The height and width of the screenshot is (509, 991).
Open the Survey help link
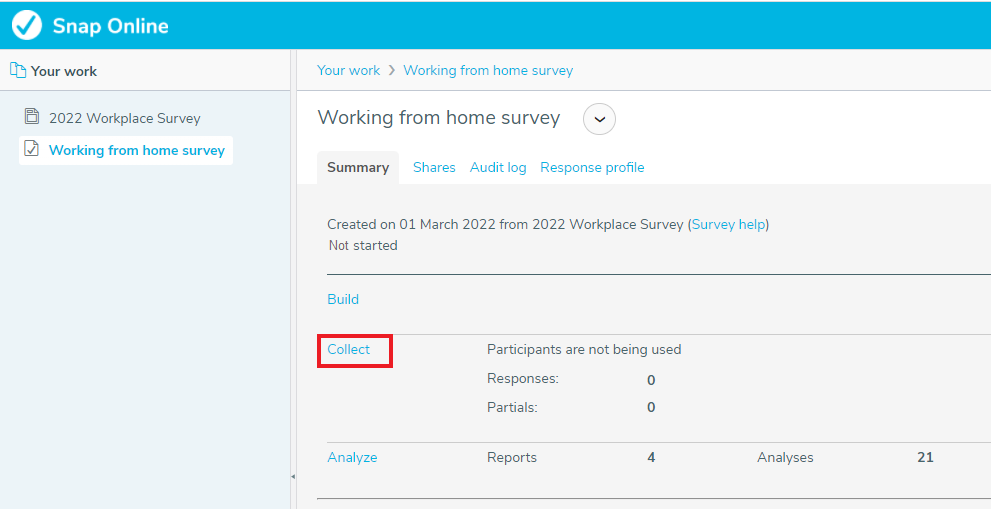(x=728, y=224)
